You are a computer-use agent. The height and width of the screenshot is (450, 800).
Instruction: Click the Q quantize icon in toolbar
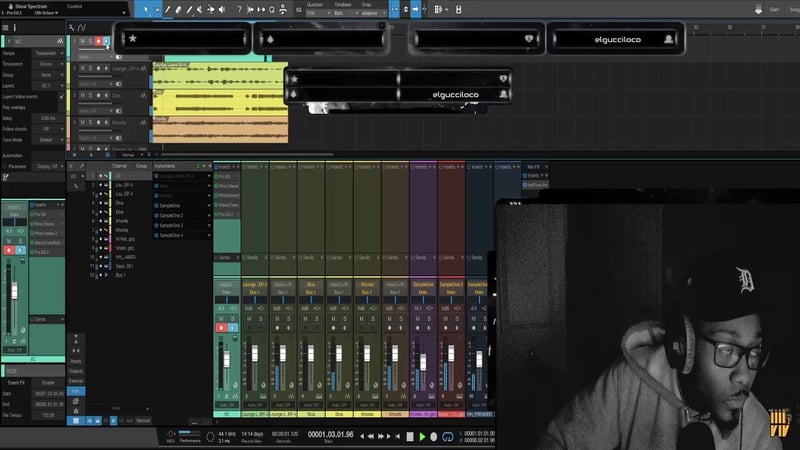271,9
